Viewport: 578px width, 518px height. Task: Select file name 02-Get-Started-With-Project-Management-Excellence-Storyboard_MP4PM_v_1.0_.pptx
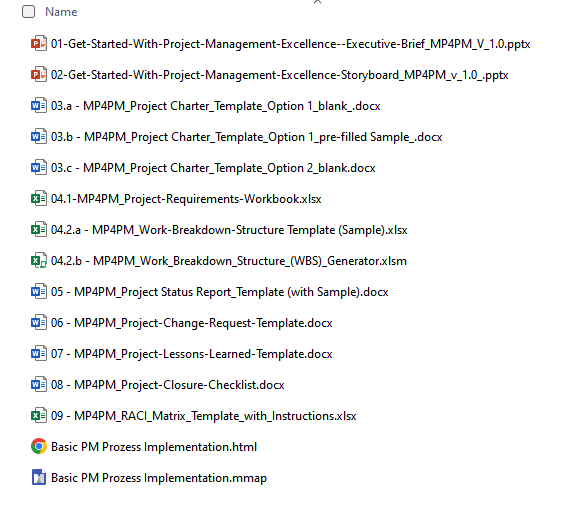pyautogui.click(x=279, y=75)
